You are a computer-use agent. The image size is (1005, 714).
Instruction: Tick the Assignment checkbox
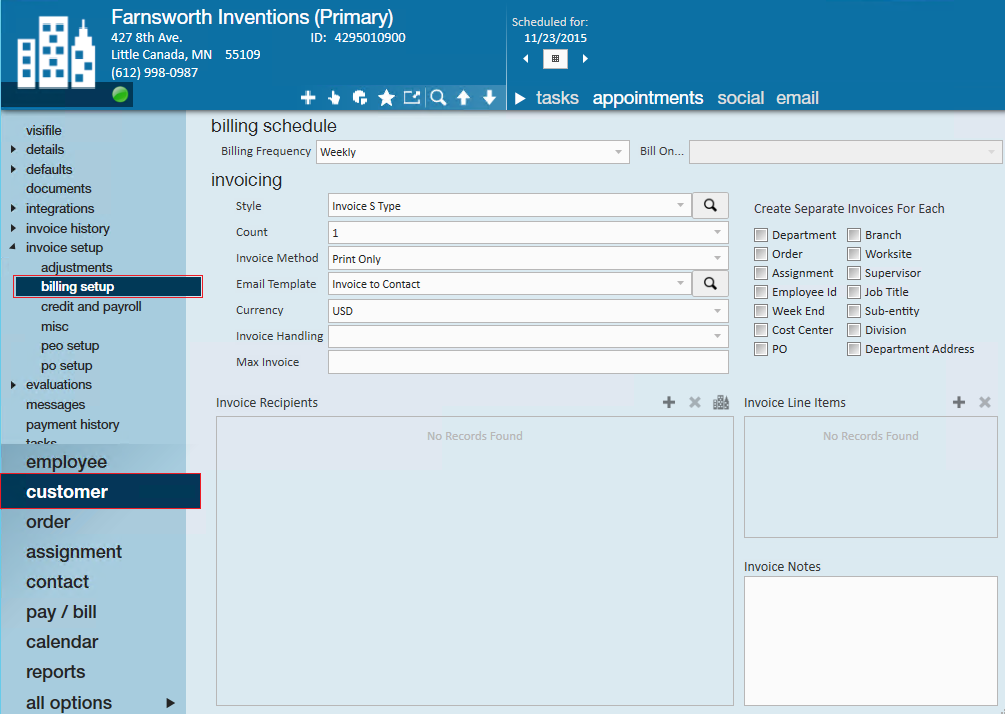click(761, 273)
